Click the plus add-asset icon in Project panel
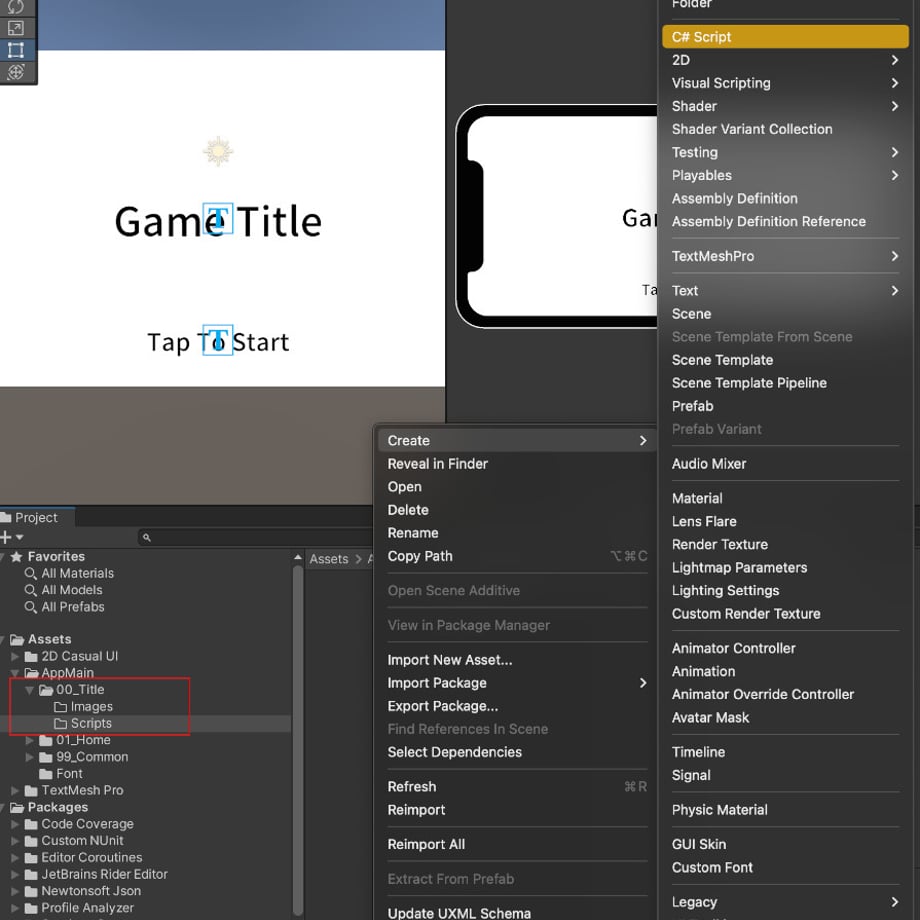The image size is (920, 920). pyautogui.click(x=6, y=537)
